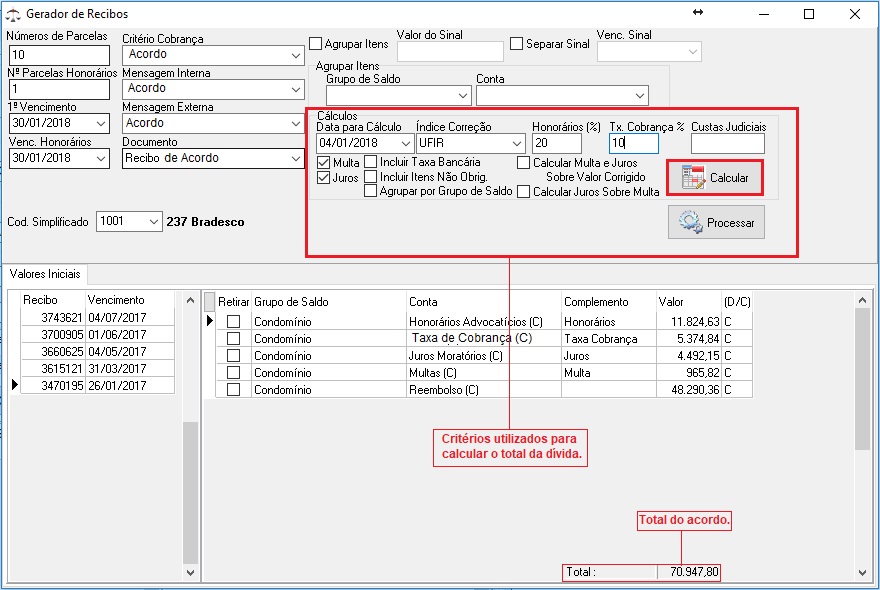Toggle the Juros checkbox

tap(324, 178)
